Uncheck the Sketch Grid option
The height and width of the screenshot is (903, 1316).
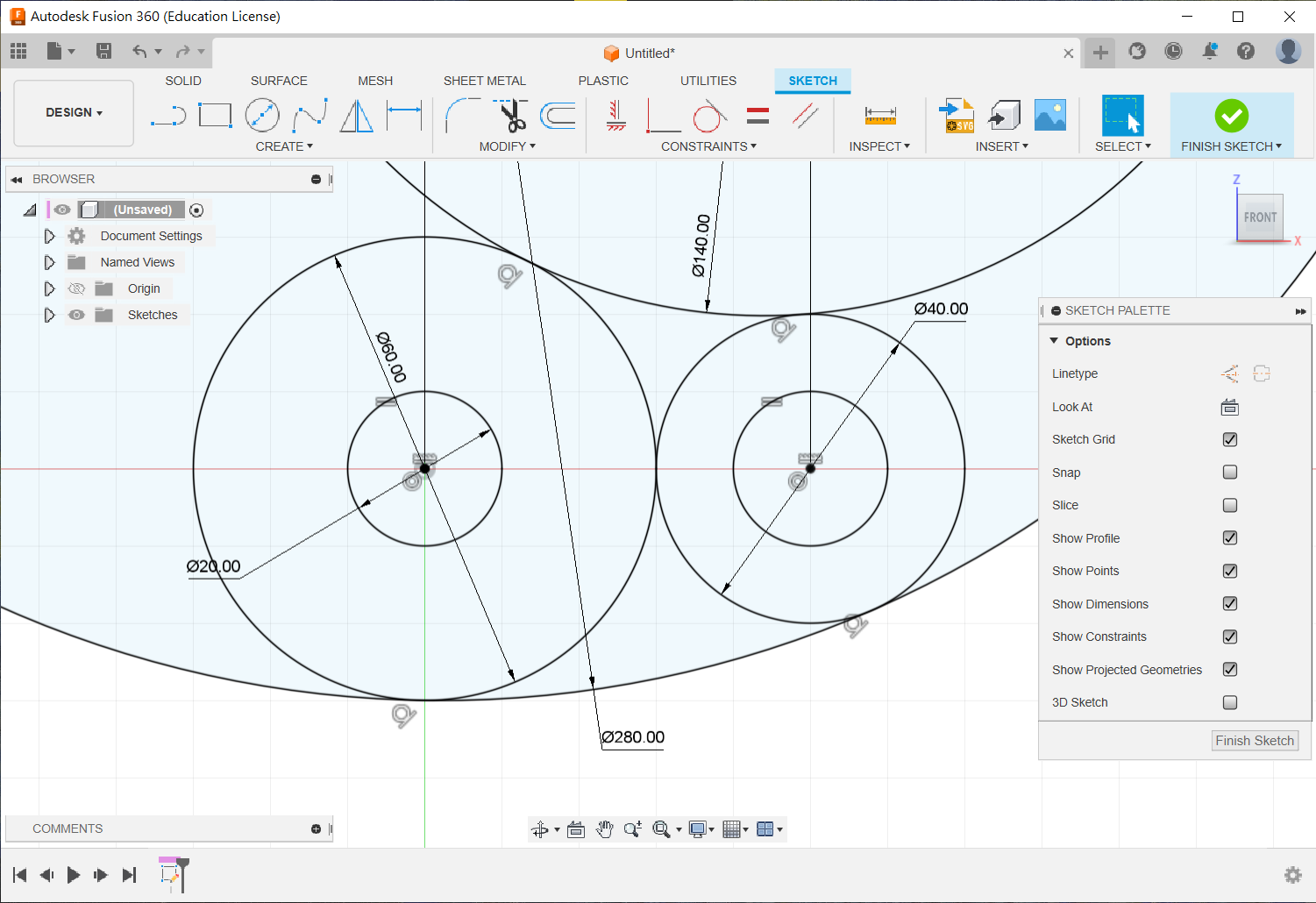click(x=1230, y=439)
